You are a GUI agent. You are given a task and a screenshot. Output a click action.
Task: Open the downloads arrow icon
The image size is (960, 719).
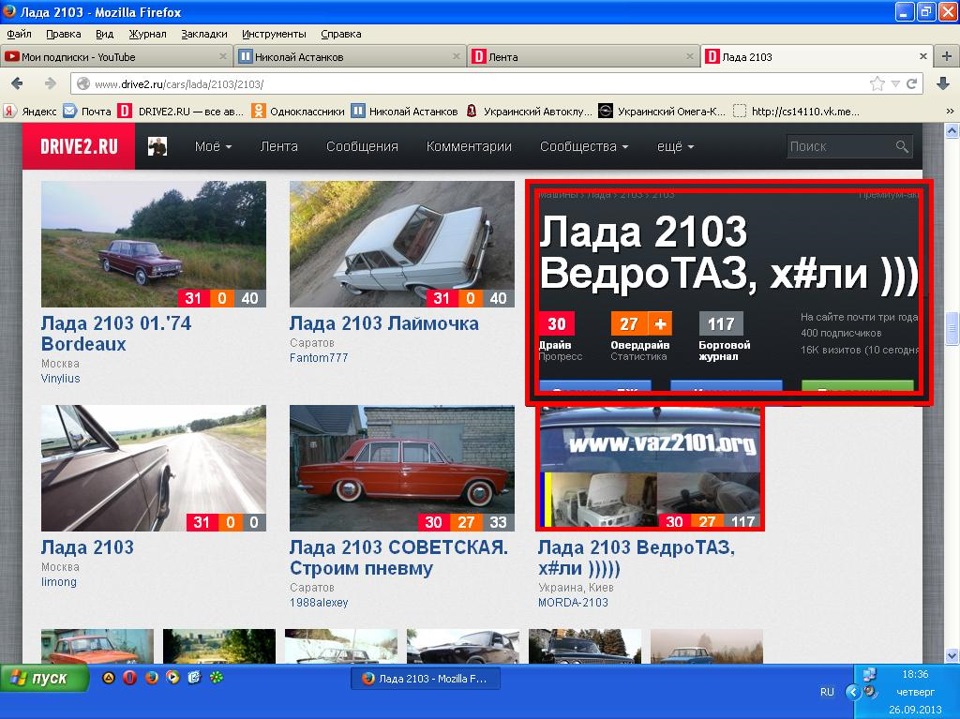[943, 84]
